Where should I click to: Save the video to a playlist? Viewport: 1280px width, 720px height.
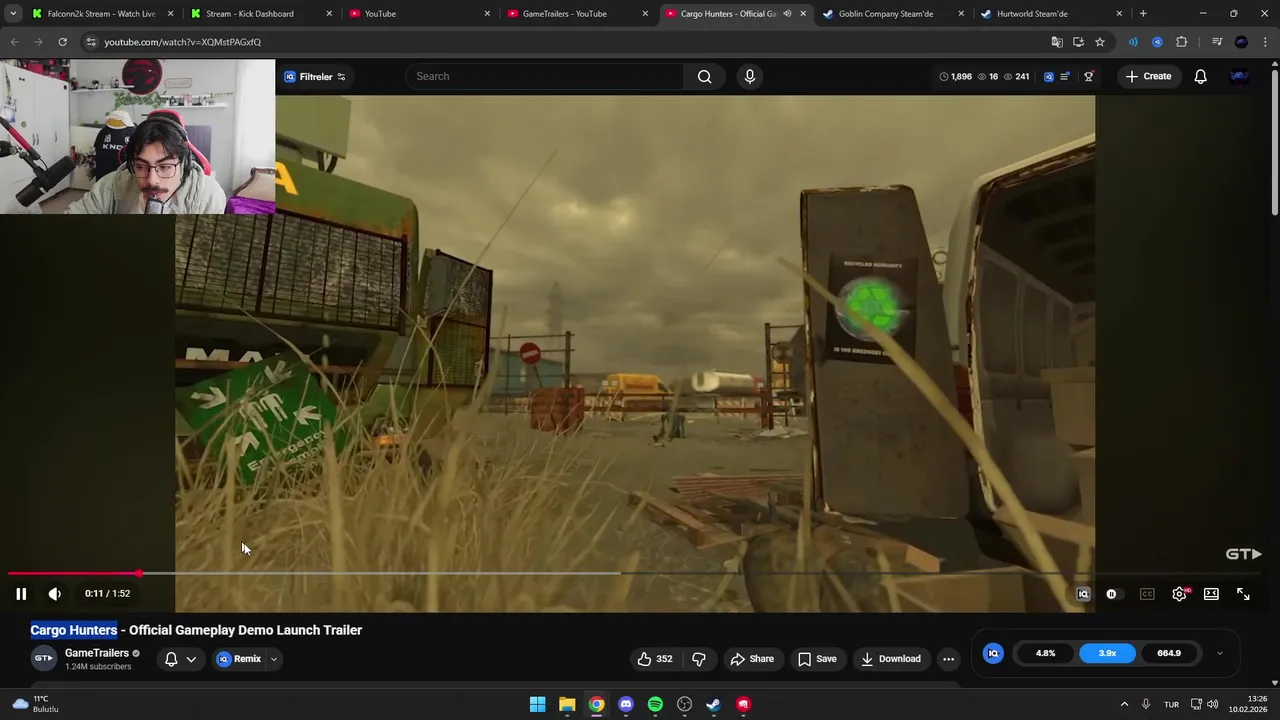pos(817,659)
